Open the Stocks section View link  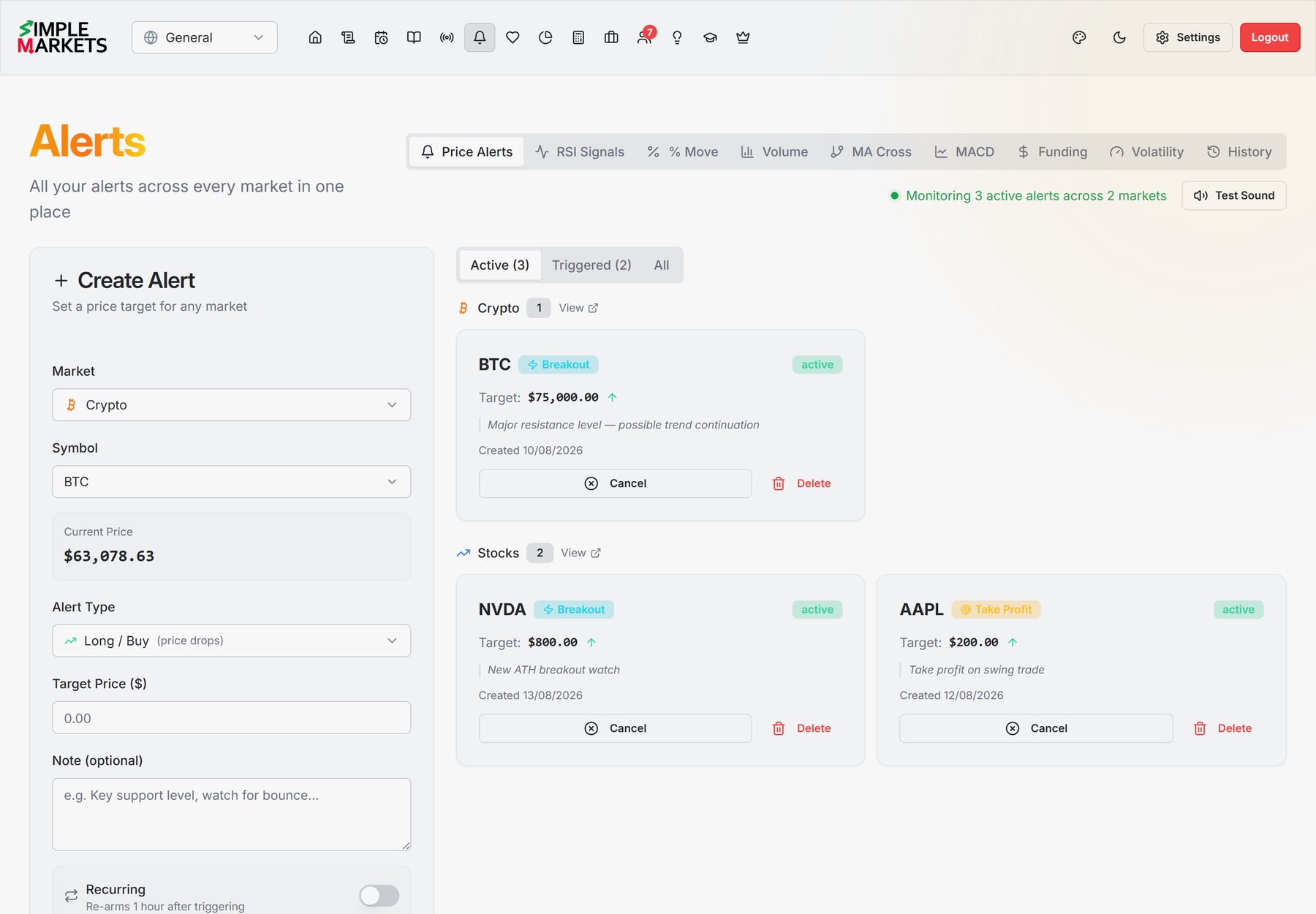click(x=581, y=553)
